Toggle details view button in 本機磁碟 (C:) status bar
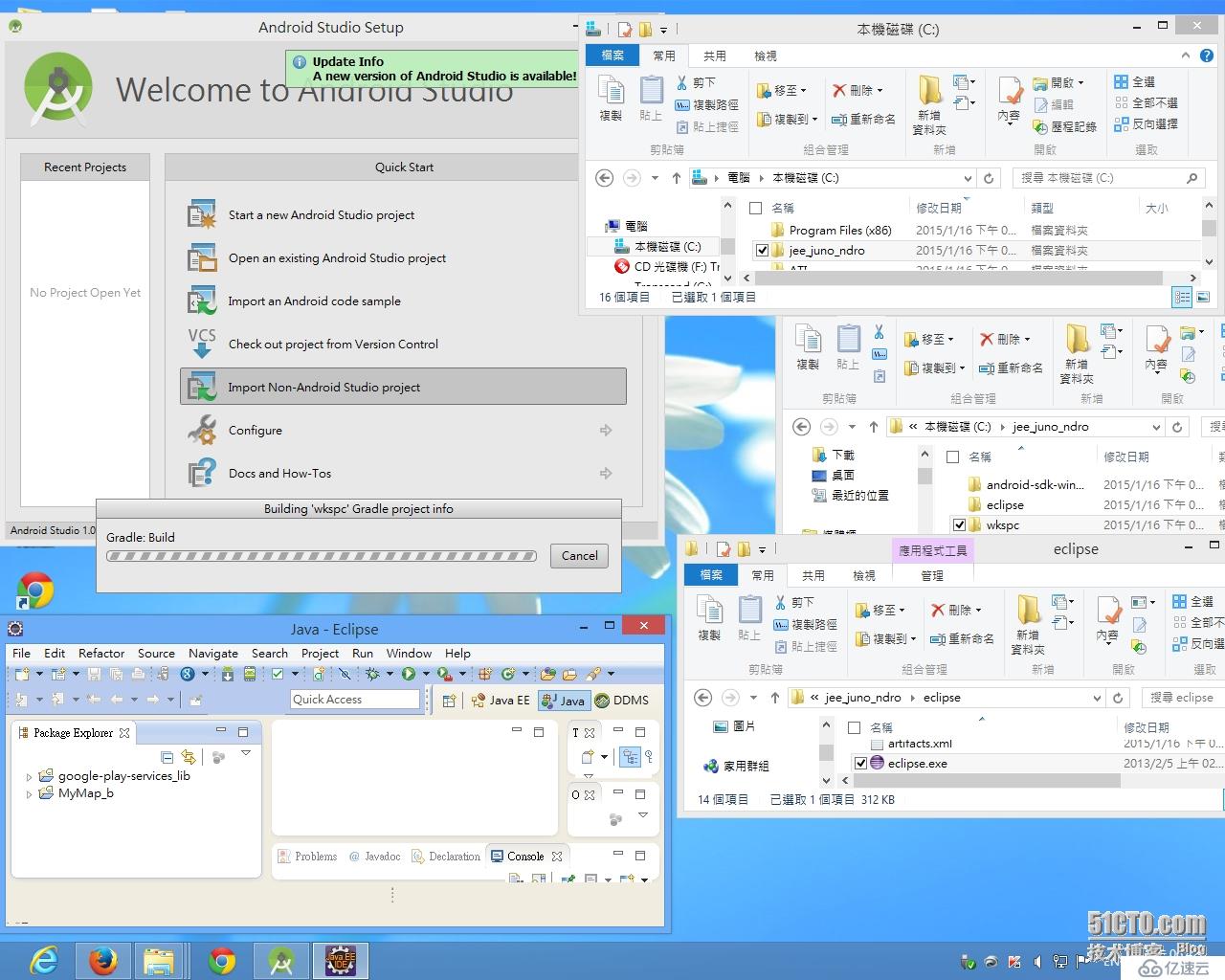The image size is (1225, 980). click(1183, 298)
